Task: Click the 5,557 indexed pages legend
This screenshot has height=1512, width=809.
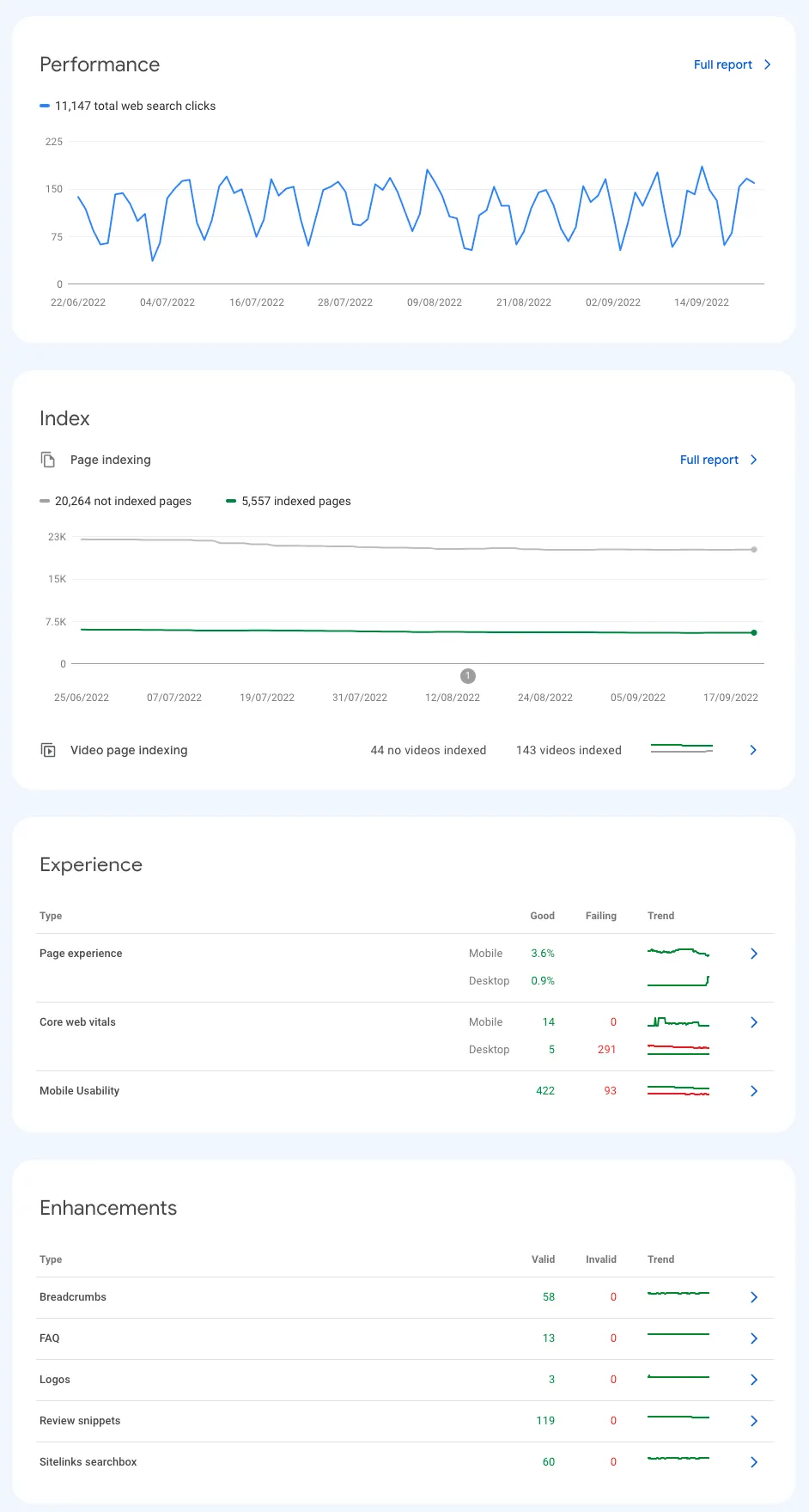Action: pyautogui.click(x=289, y=501)
